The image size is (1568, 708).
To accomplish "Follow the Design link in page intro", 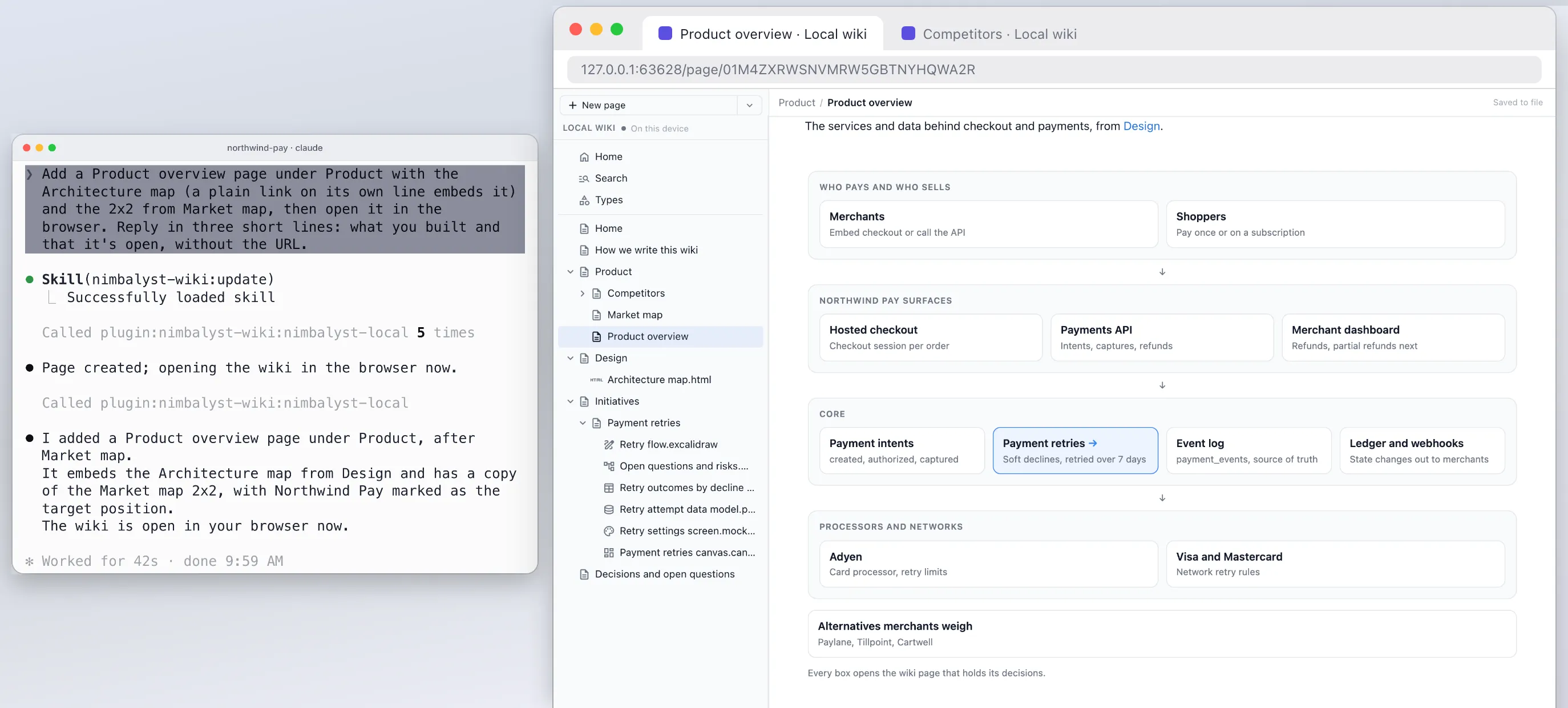I will (x=1141, y=126).
